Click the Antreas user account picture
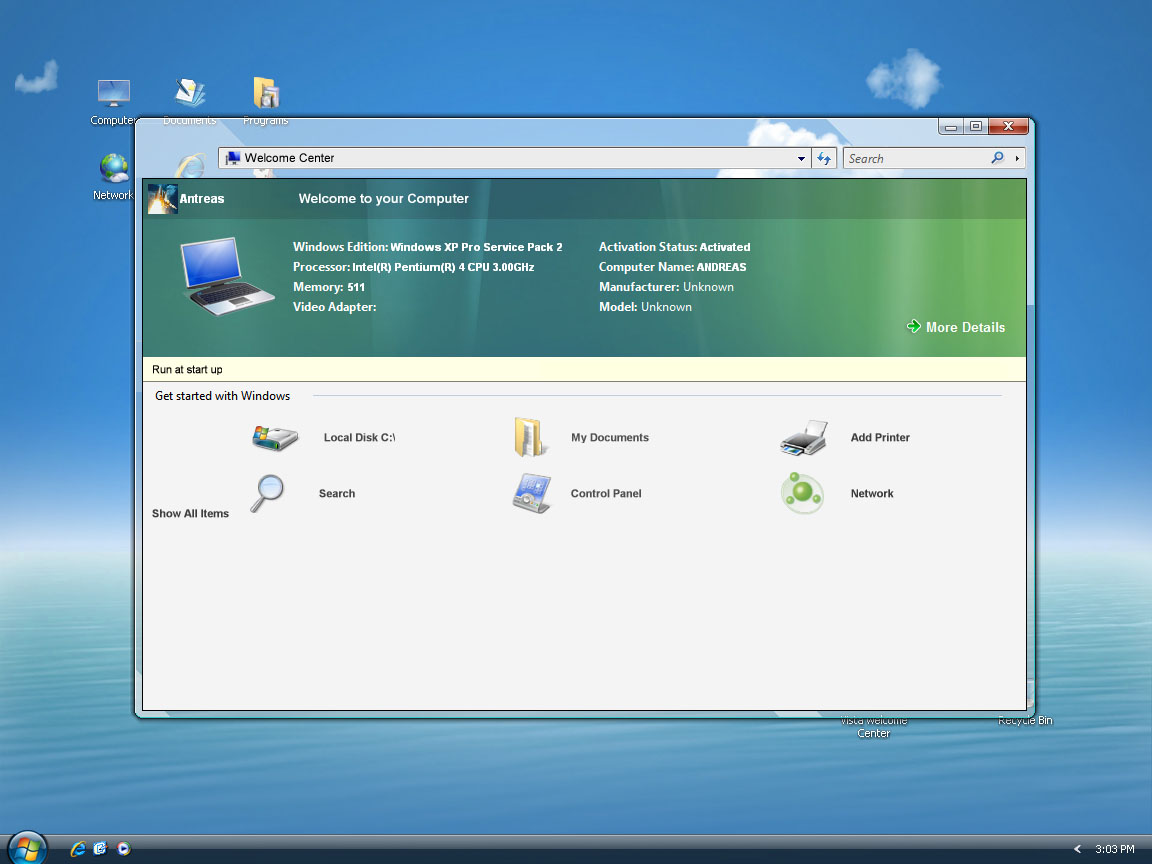Image resolution: width=1152 pixels, height=864 pixels. [162, 199]
